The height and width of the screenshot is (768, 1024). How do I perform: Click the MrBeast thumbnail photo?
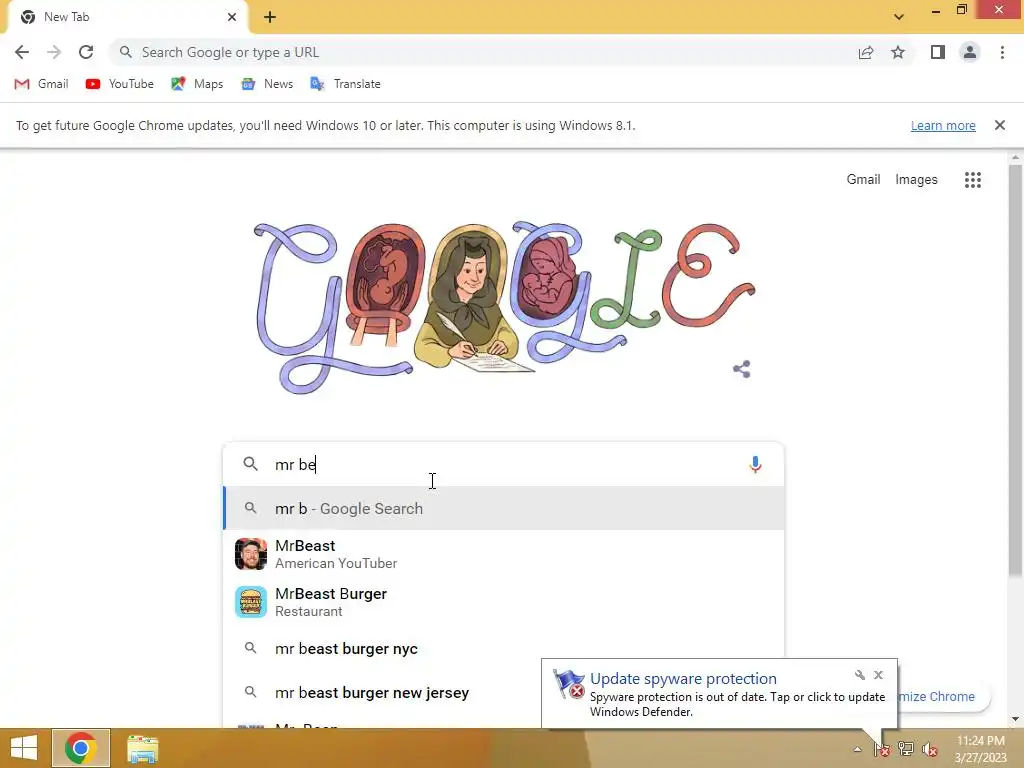tap(251, 554)
